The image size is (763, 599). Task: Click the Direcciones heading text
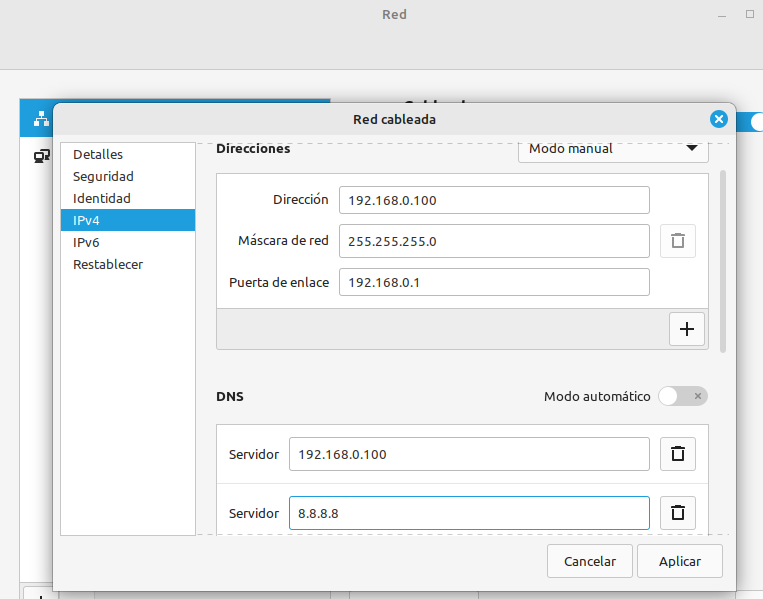tap(253, 148)
